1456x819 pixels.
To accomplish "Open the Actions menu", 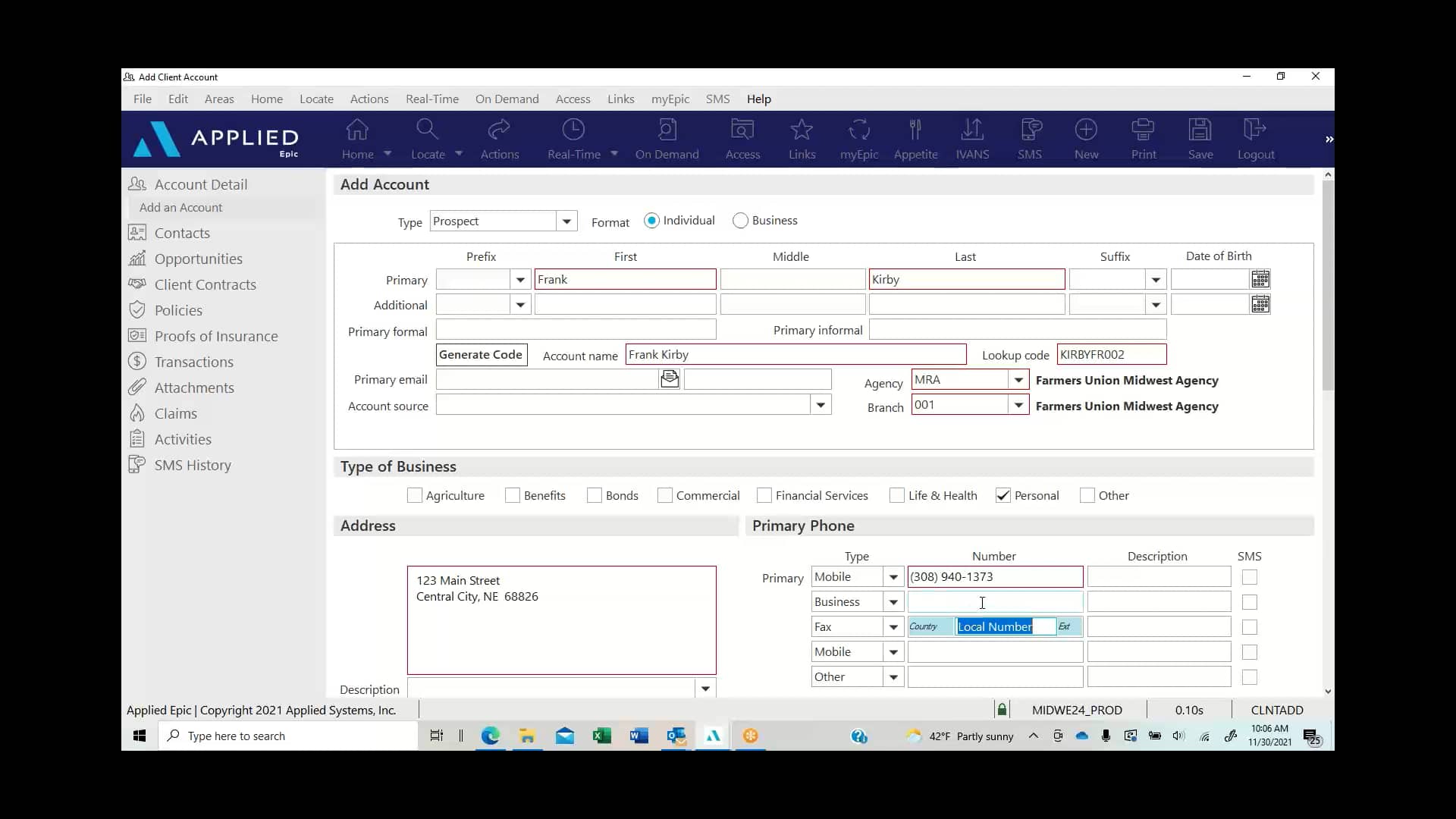I will (369, 99).
